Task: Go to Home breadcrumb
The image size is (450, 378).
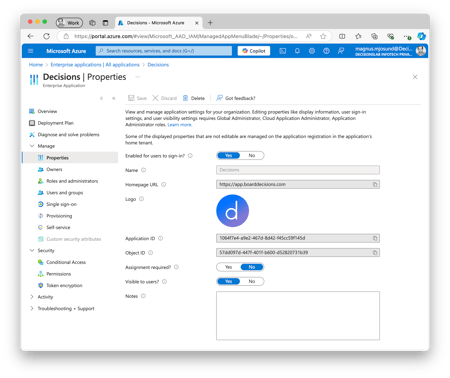Action: pos(36,65)
